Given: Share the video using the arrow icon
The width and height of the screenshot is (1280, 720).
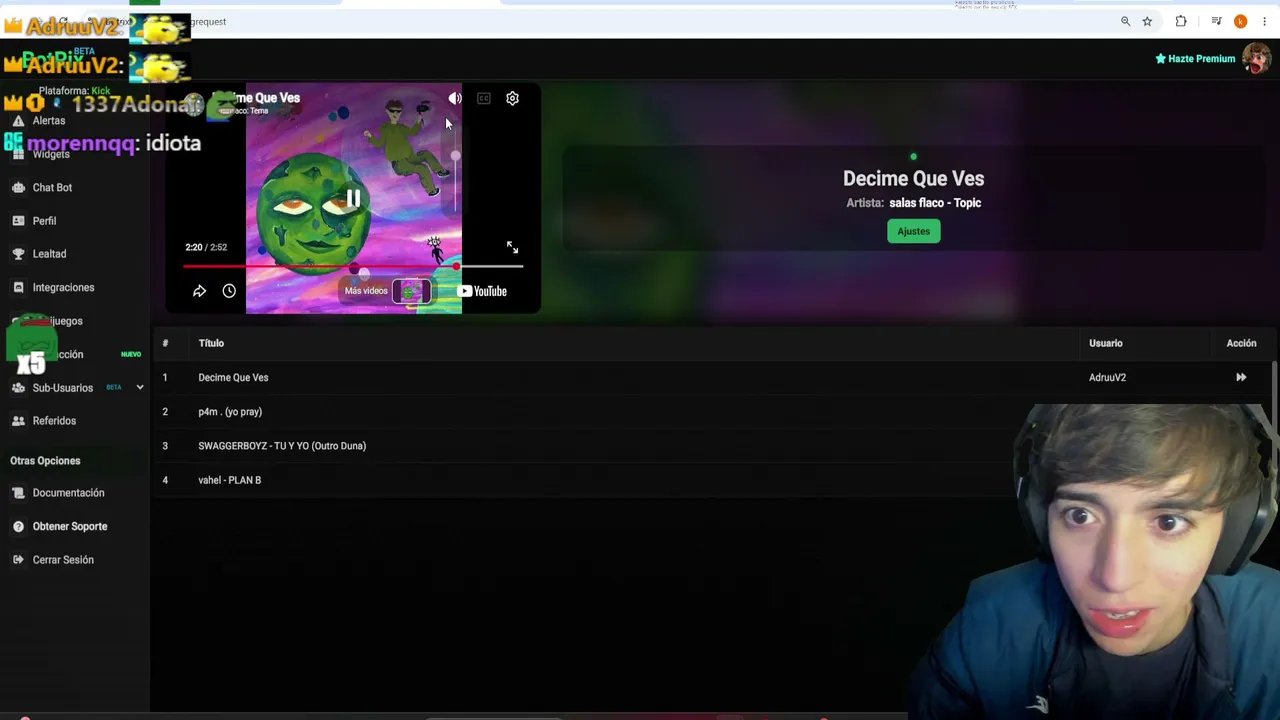Looking at the screenshot, I should click(199, 291).
